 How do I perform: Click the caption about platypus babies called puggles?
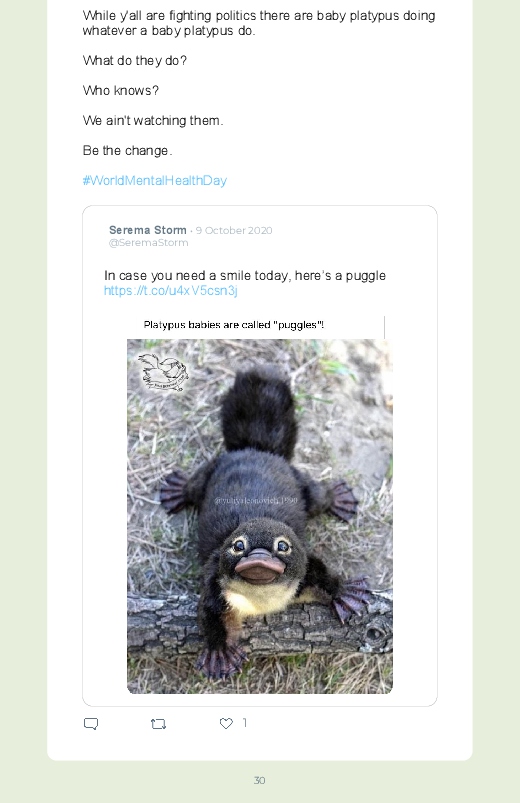pos(234,325)
